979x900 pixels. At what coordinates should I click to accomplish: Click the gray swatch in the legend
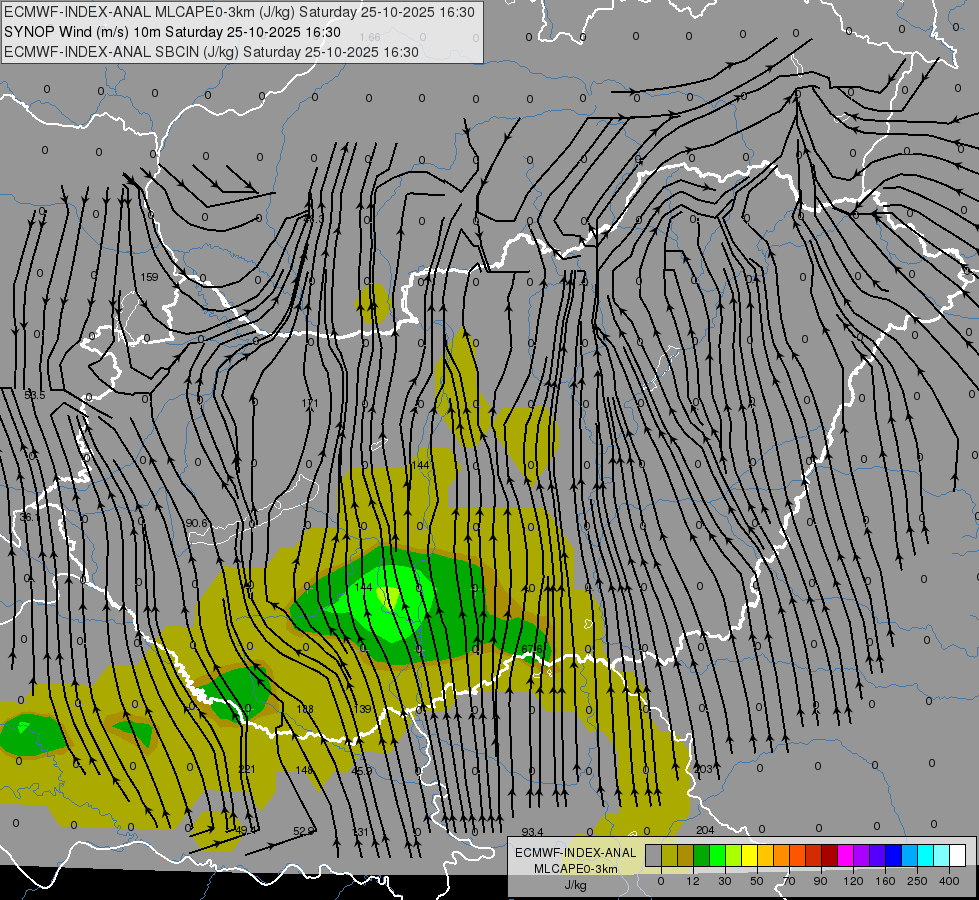[x=654, y=855]
